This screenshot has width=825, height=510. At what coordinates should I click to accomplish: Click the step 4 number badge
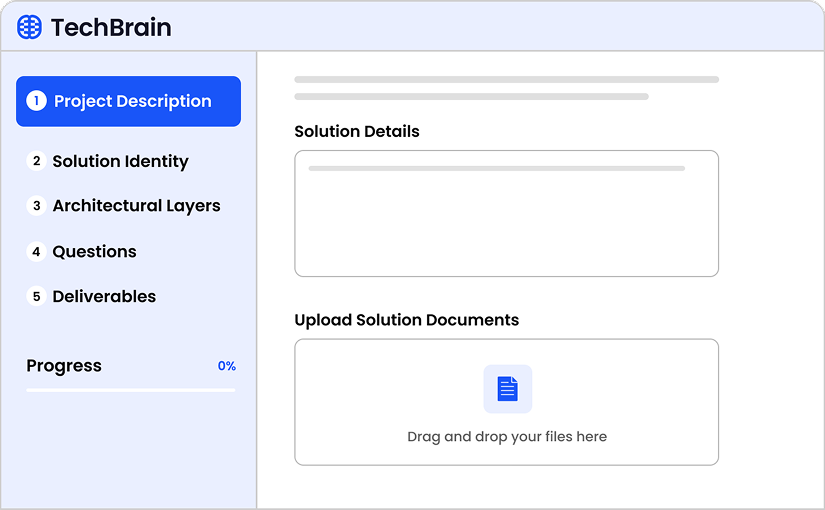click(x=37, y=252)
